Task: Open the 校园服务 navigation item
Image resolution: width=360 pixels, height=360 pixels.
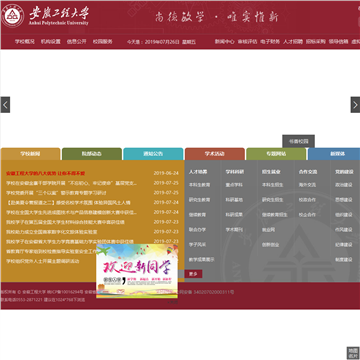Action: pos(103,42)
